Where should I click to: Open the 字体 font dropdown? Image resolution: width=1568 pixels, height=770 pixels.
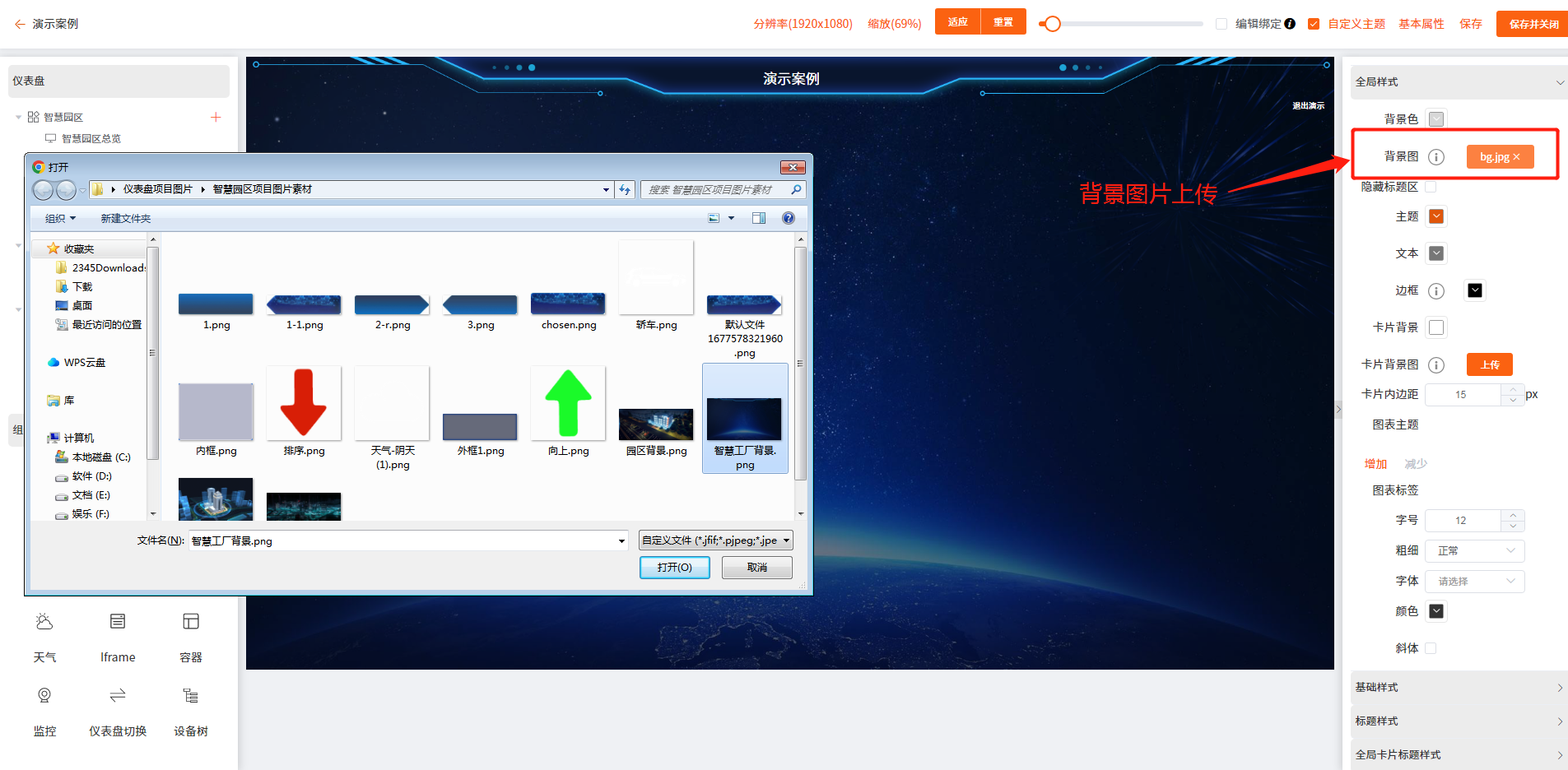point(1475,582)
